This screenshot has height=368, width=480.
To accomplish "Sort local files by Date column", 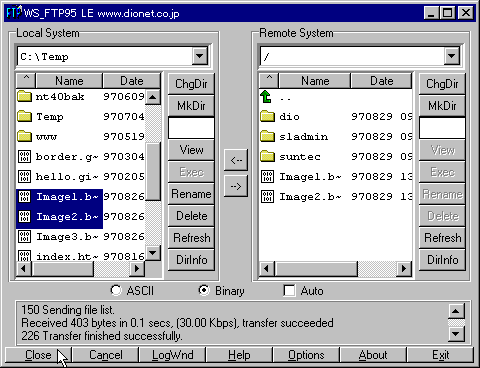I will click(x=132, y=81).
